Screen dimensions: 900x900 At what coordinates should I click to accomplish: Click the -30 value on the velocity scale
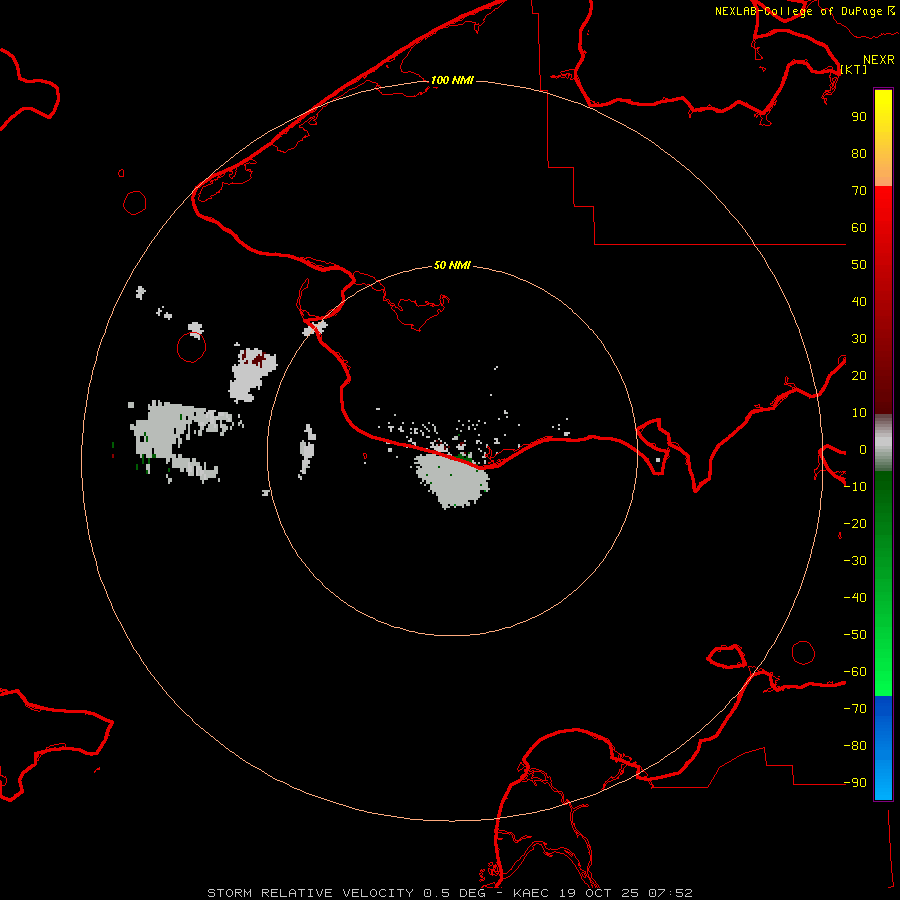tap(855, 561)
